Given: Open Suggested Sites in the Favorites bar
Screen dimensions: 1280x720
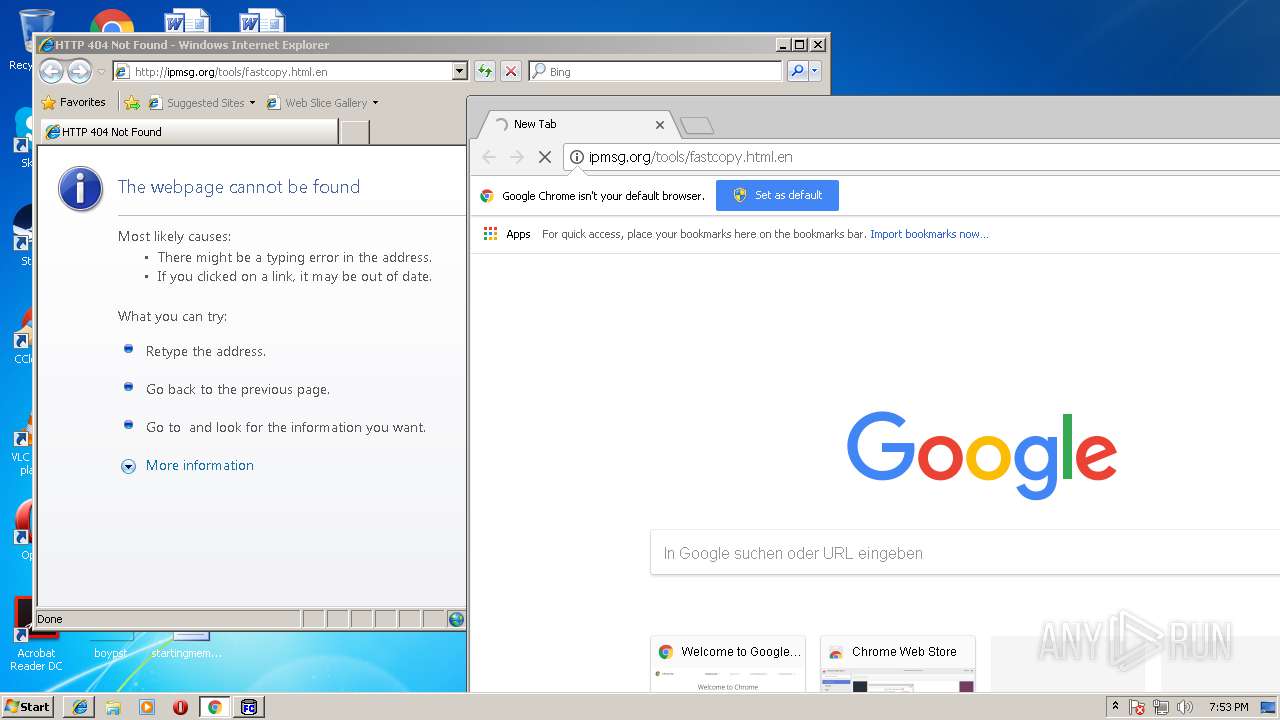Looking at the screenshot, I should pos(201,103).
